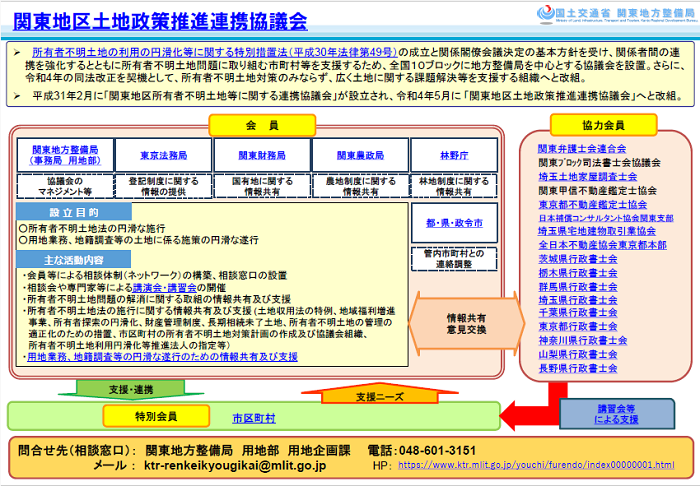Open the 都・県・政令市 link
Screen dimensions: 700x486
coord(454,223)
